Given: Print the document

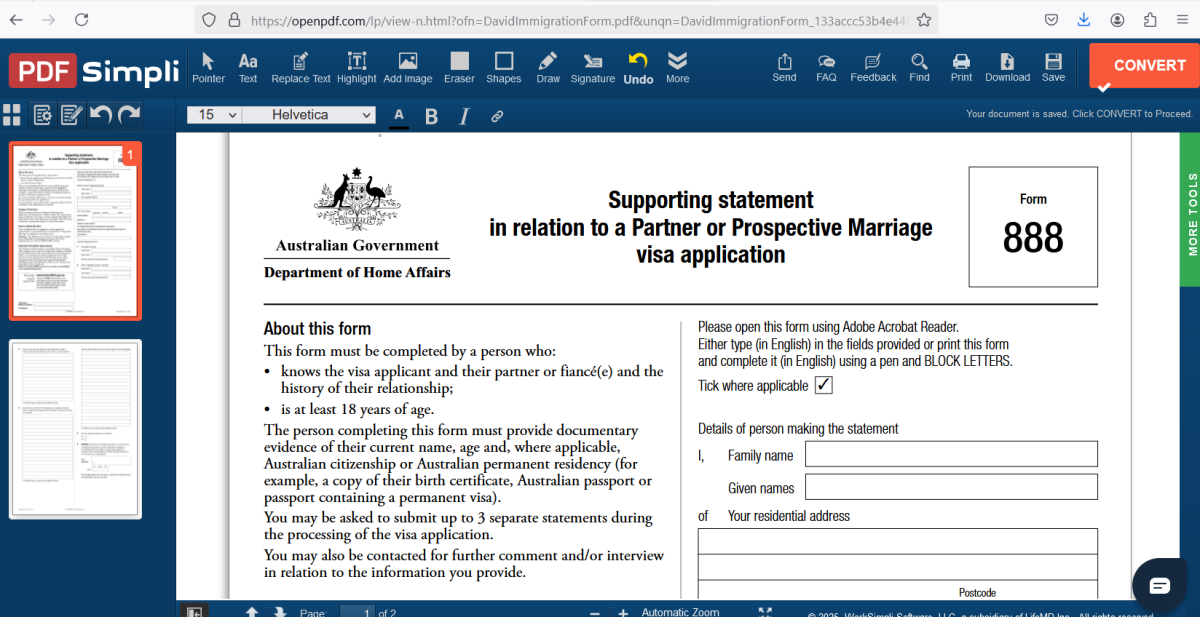Looking at the screenshot, I should coord(961,67).
